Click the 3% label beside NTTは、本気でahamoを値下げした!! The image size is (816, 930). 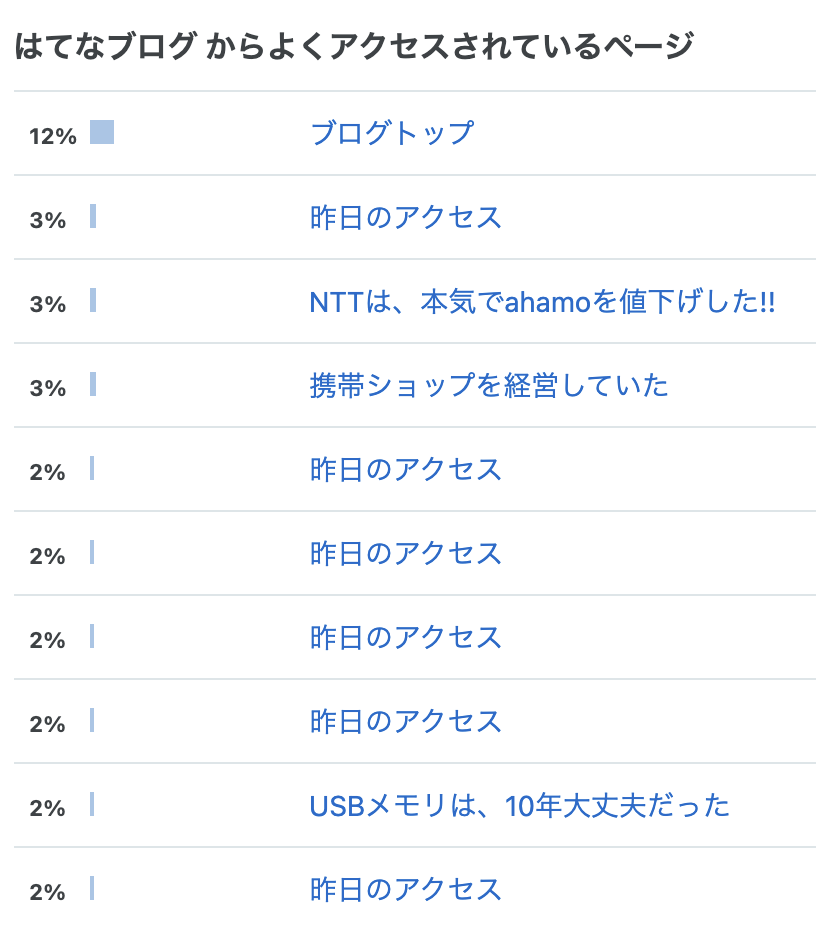click(x=47, y=304)
